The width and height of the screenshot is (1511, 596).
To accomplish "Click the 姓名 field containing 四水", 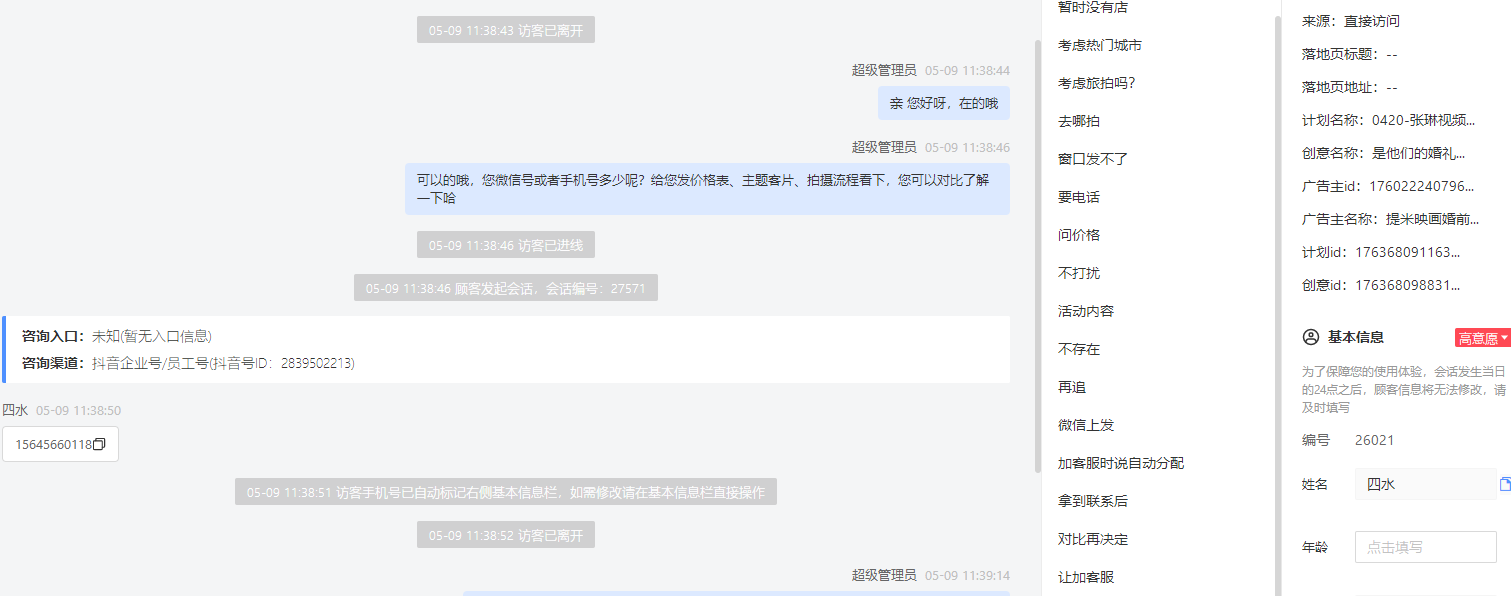I will tap(1425, 484).
